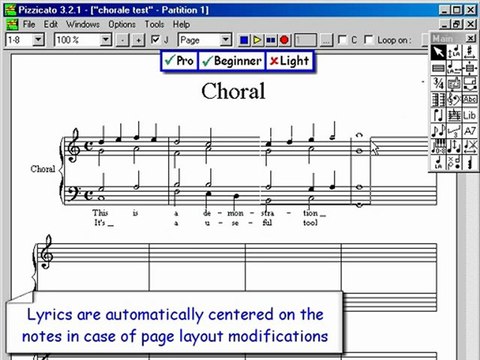Select the arrow selection tool

(438, 52)
